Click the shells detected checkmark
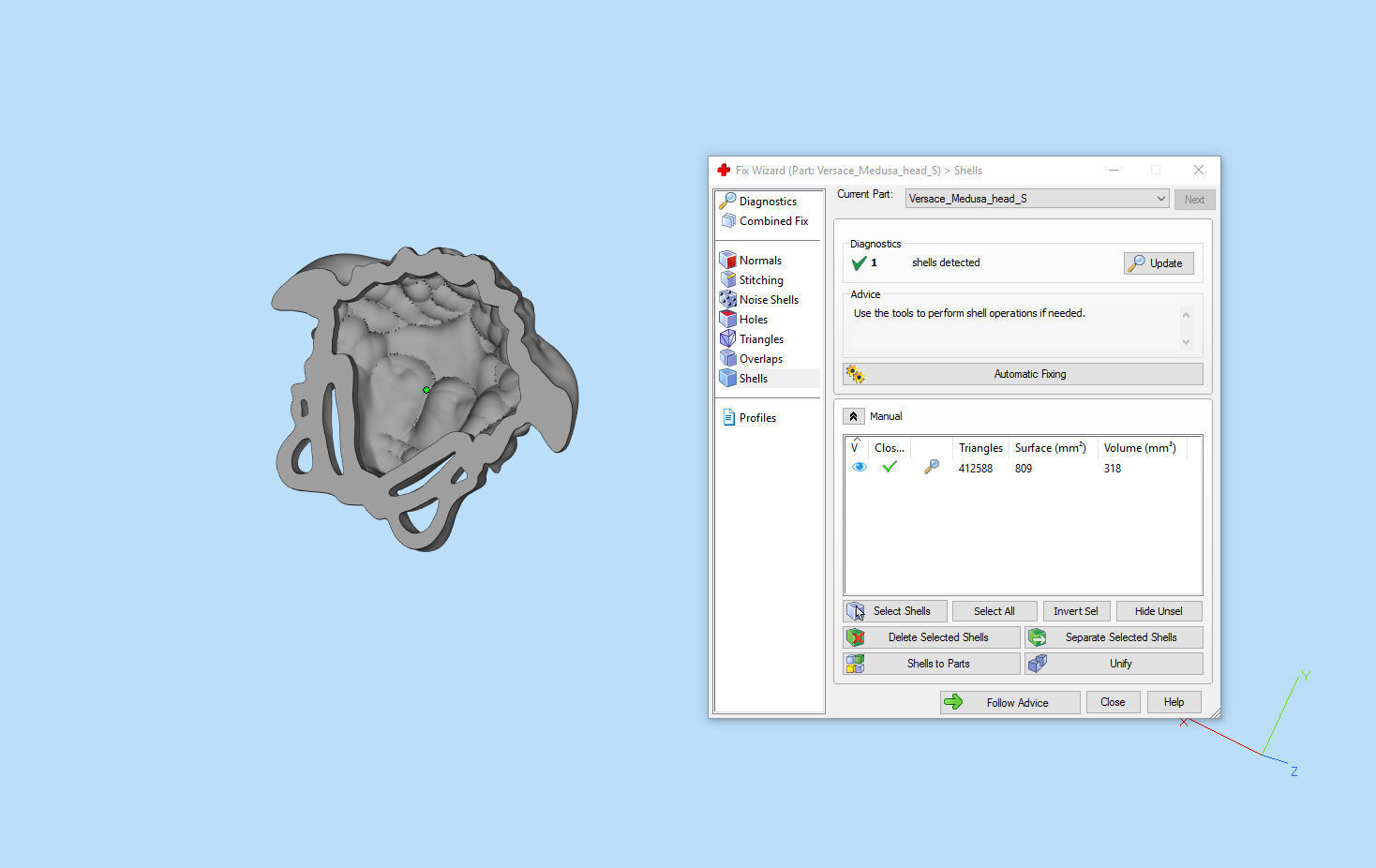 [x=859, y=263]
